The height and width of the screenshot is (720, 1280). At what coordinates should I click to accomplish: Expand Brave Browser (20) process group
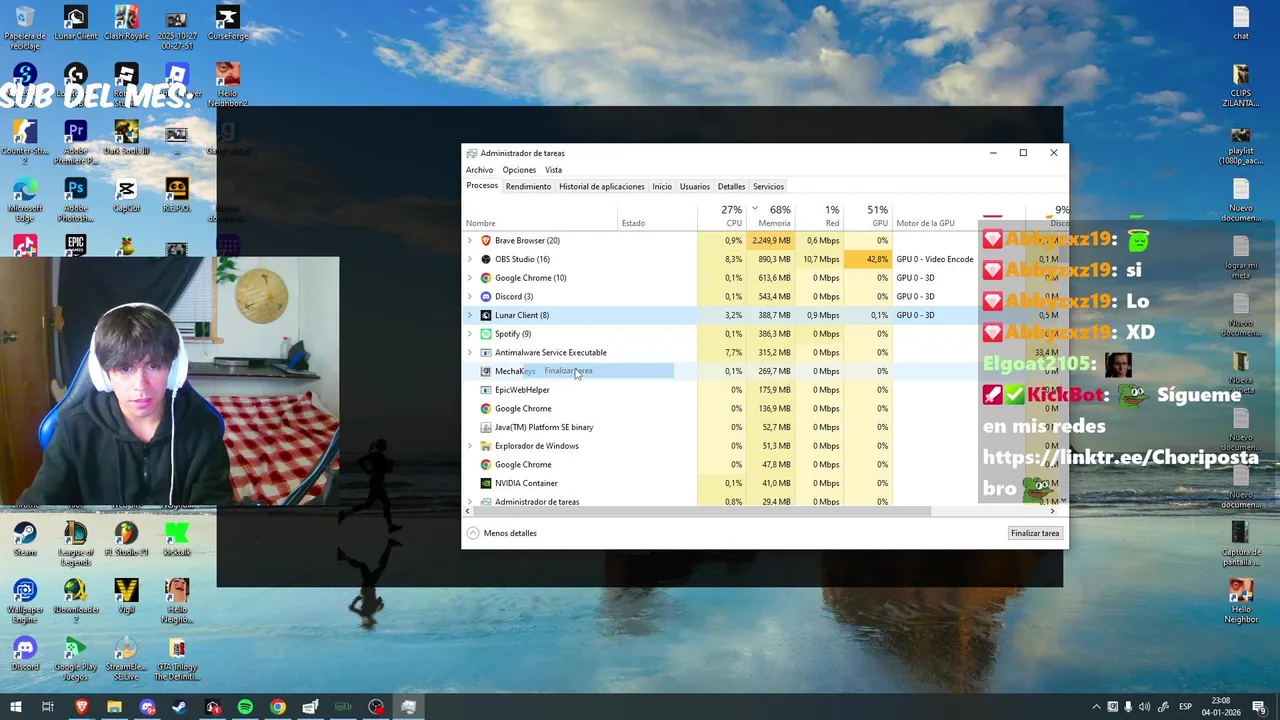469,241
